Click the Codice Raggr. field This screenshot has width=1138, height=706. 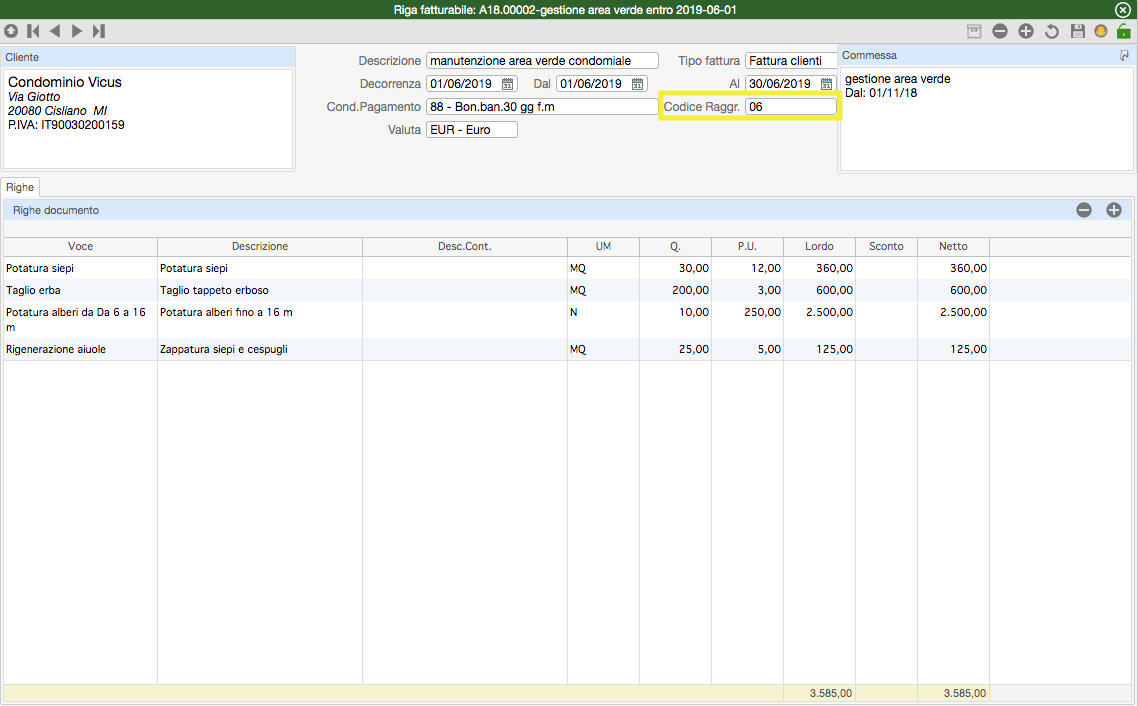pyautogui.click(x=790, y=107)
